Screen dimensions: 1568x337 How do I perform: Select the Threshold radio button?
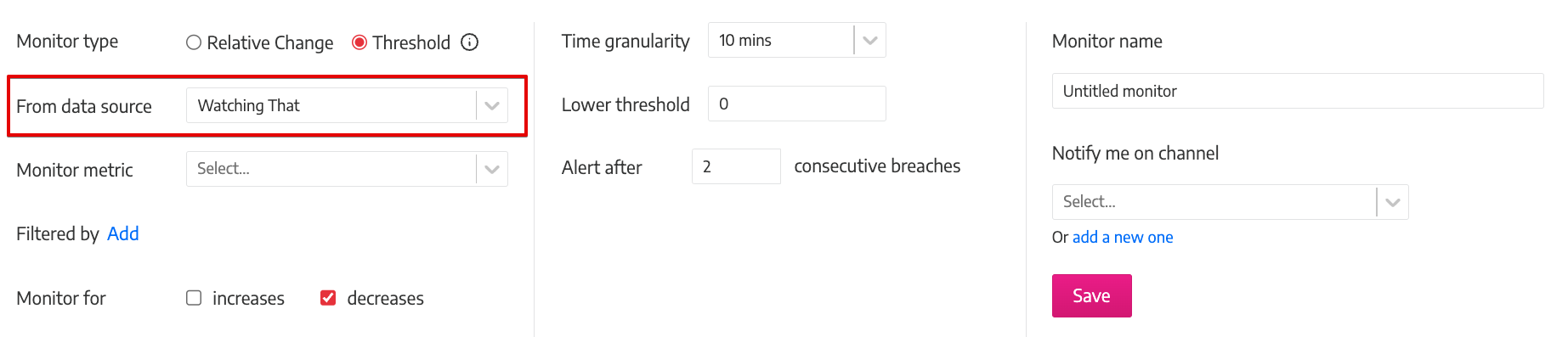(x=359, y=42)
